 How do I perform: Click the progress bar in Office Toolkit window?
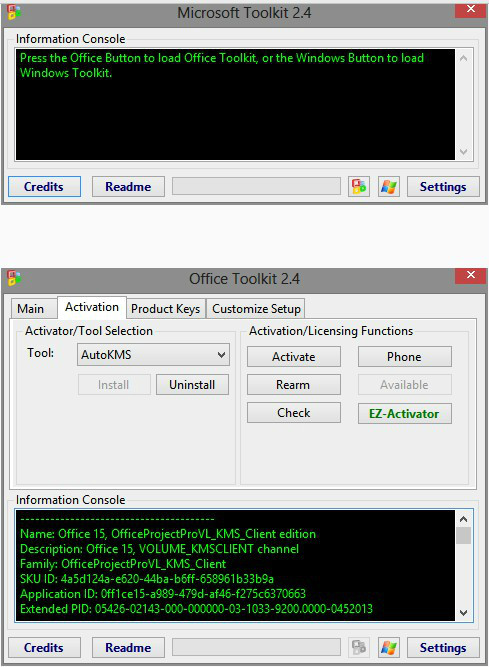(x=256, y=647)
